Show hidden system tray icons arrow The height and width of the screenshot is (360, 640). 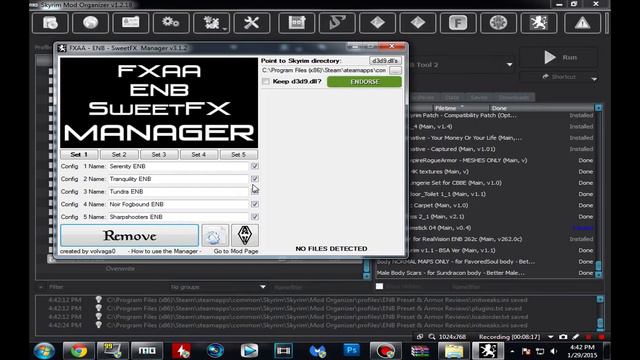[x=512, y=351]
